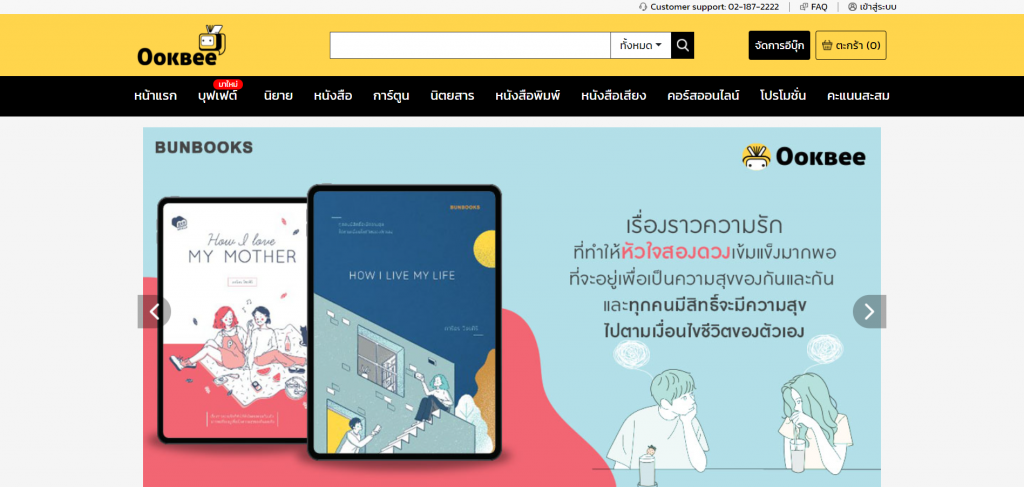Click the search magnifier icon button
This screenshot has height=487, width=1024.
coord(682,46)
